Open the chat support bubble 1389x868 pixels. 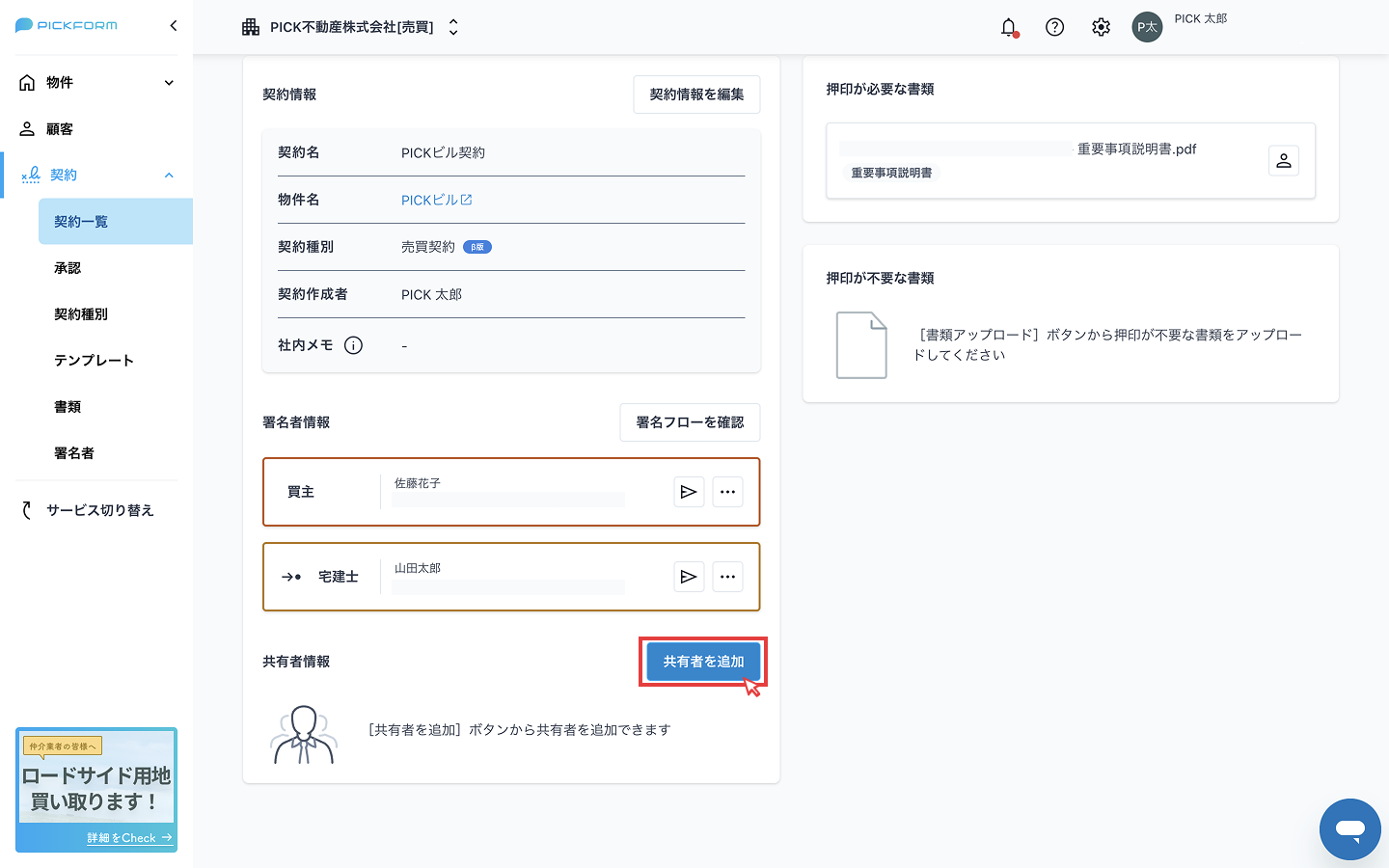click(1349, 828)
